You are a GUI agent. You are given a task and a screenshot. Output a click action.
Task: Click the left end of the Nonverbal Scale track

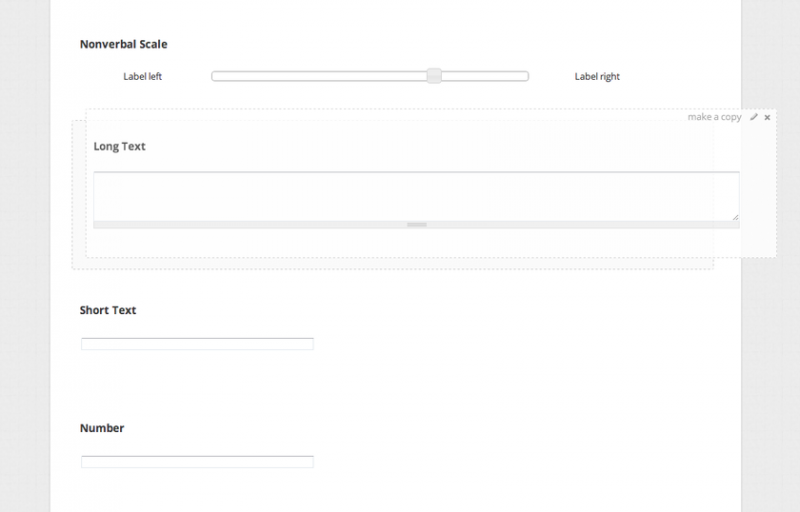[216, 76]
